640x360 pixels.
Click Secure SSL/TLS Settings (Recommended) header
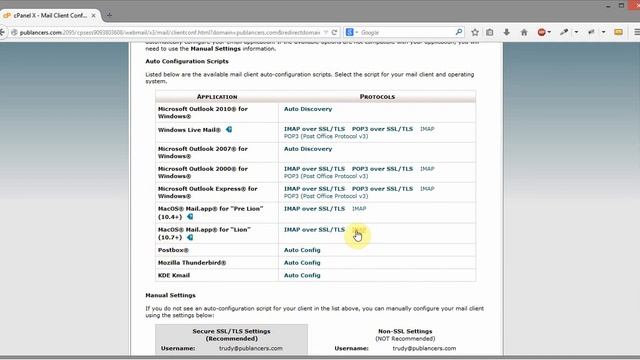tap(231, 335)
